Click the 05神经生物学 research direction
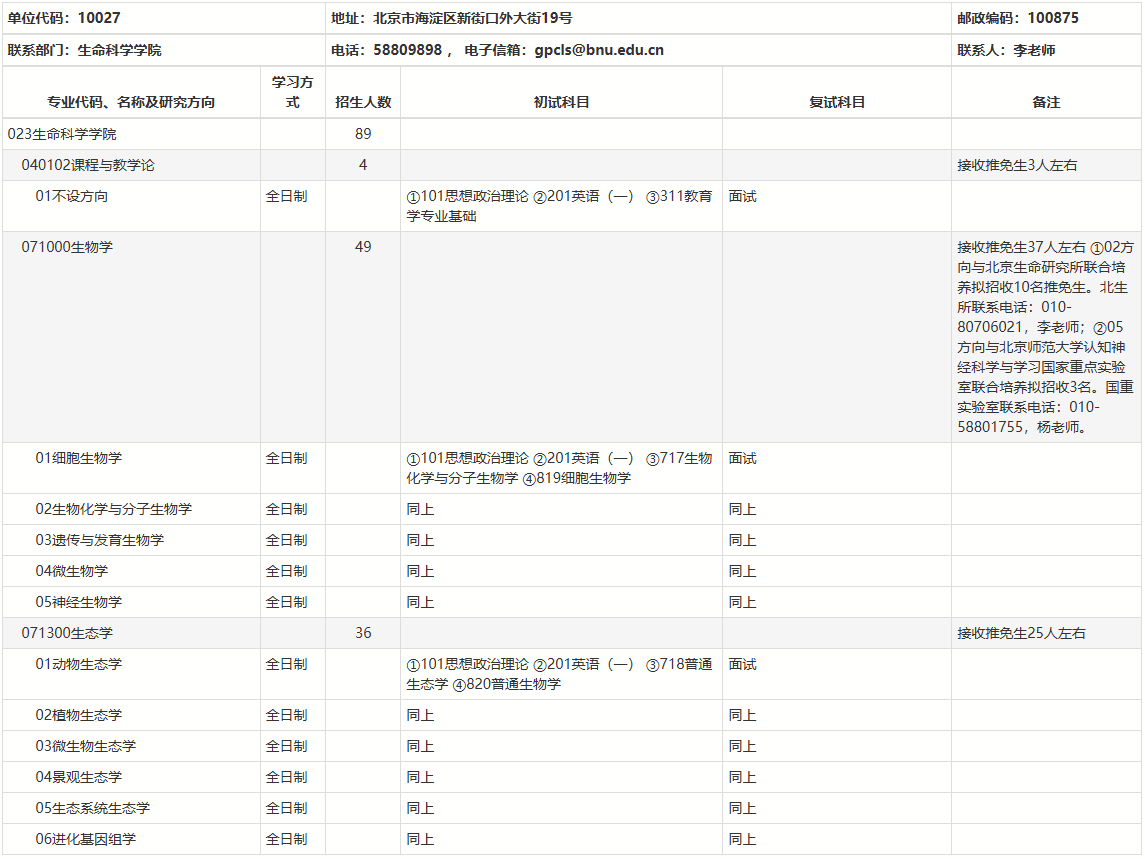Image resolution: width=1145 pixels, height=859 pixels. [79, 602]
